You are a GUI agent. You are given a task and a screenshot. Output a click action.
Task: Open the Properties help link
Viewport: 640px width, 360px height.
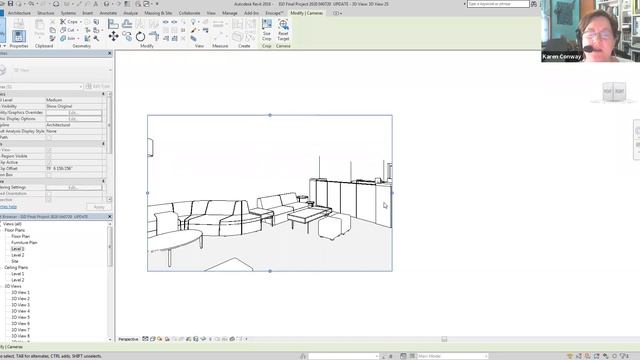(8, 207)
